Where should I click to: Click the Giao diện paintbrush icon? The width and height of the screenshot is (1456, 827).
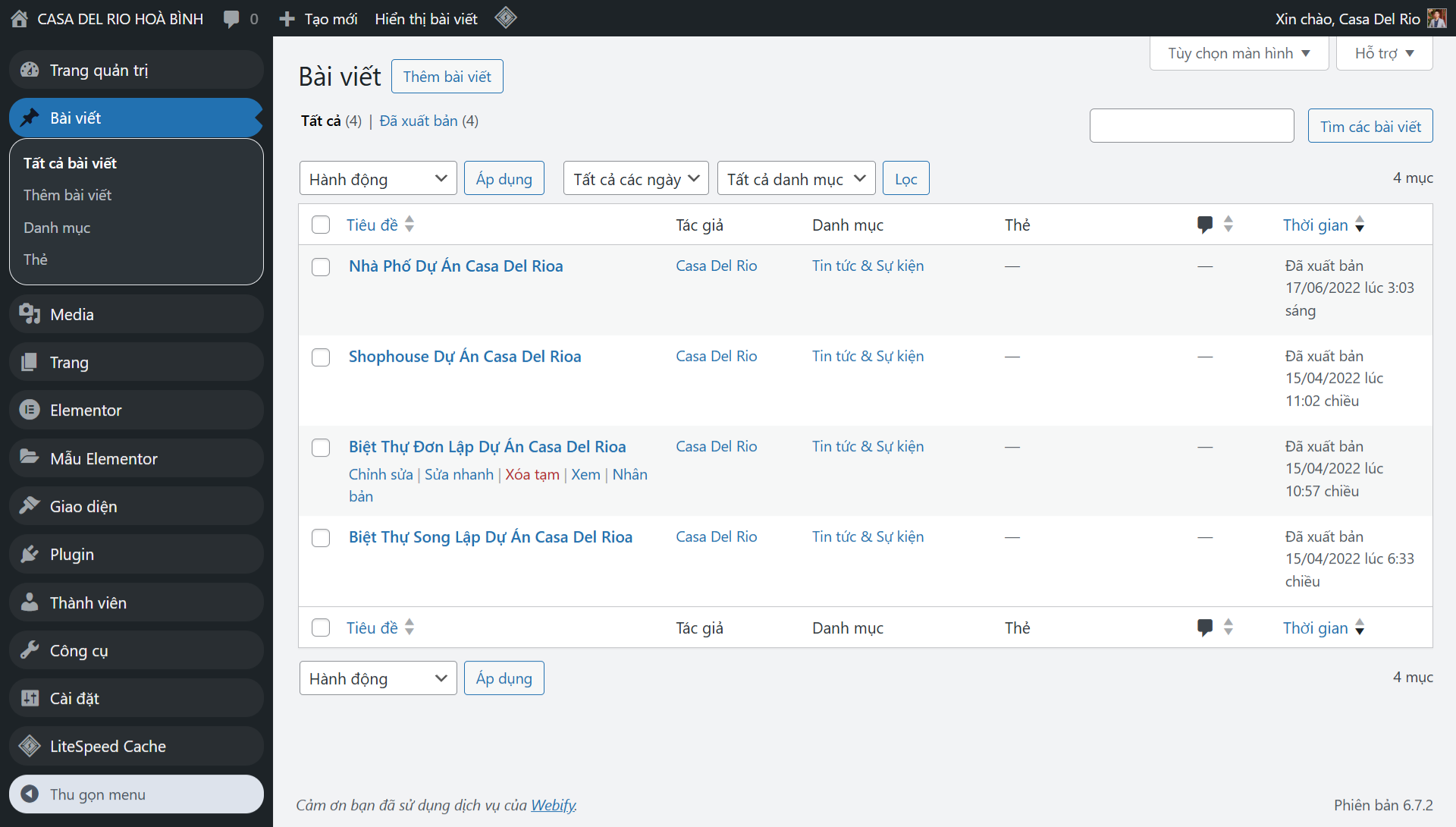click(x=30, y=505)
